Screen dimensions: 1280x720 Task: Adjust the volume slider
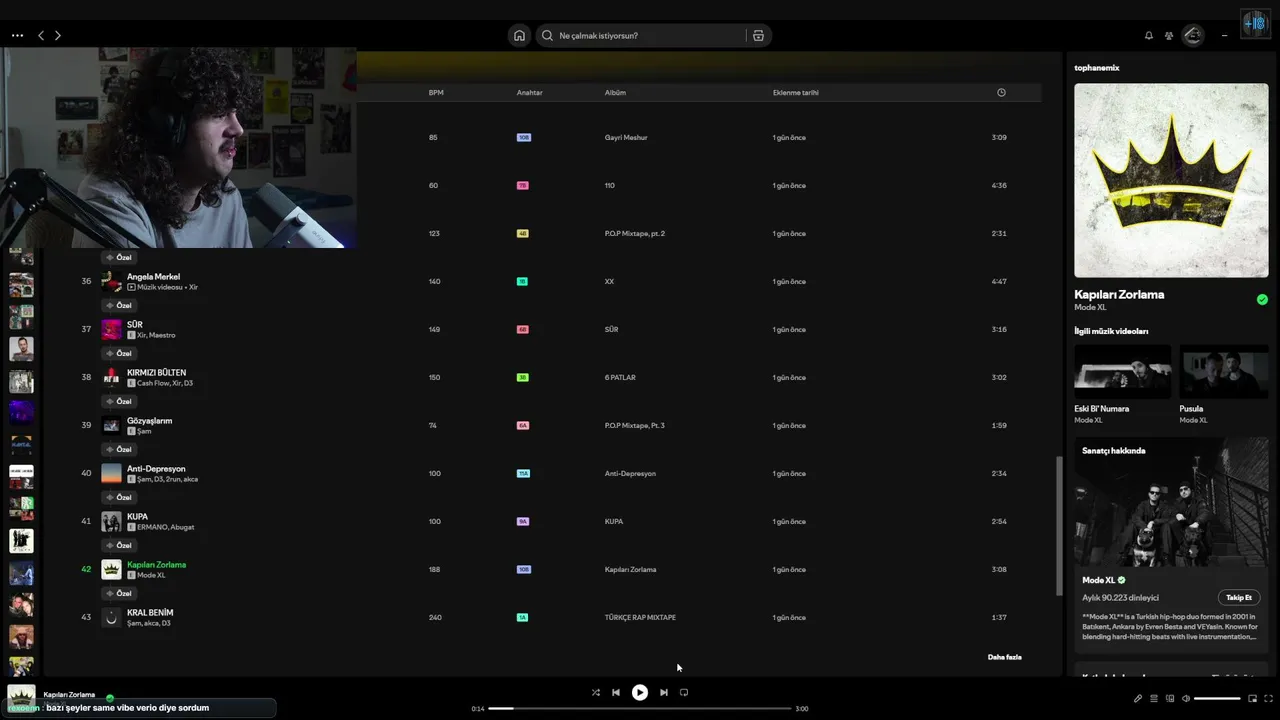tap(1217, 698)
